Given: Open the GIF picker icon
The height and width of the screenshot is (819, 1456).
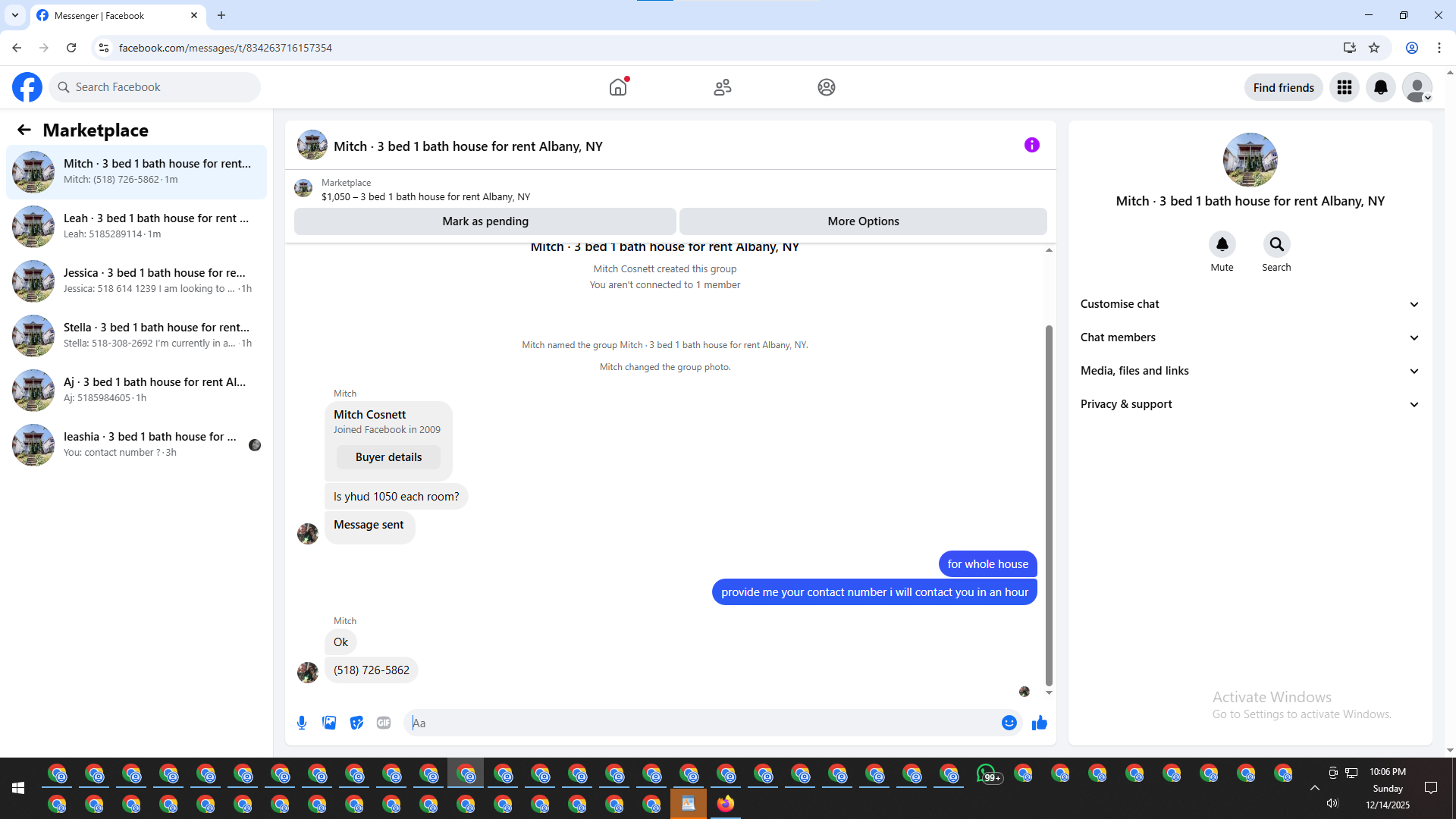Looking at the screenshot, I should 384,723.
